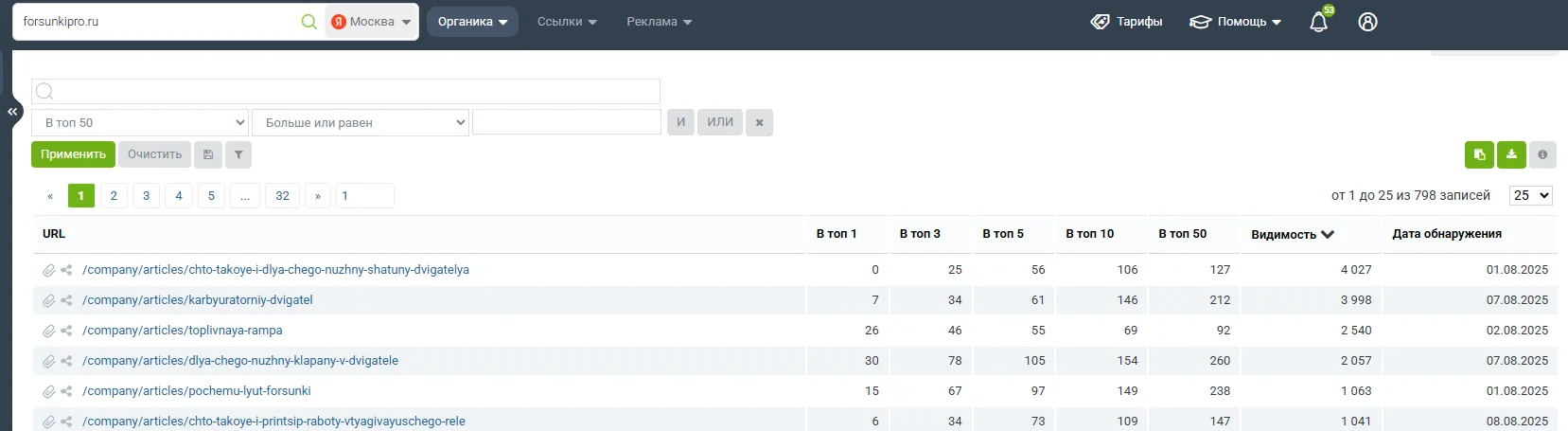Click the go-to-page number input field
This screenshot has width=1568, height=431.
tap(364, 195)
